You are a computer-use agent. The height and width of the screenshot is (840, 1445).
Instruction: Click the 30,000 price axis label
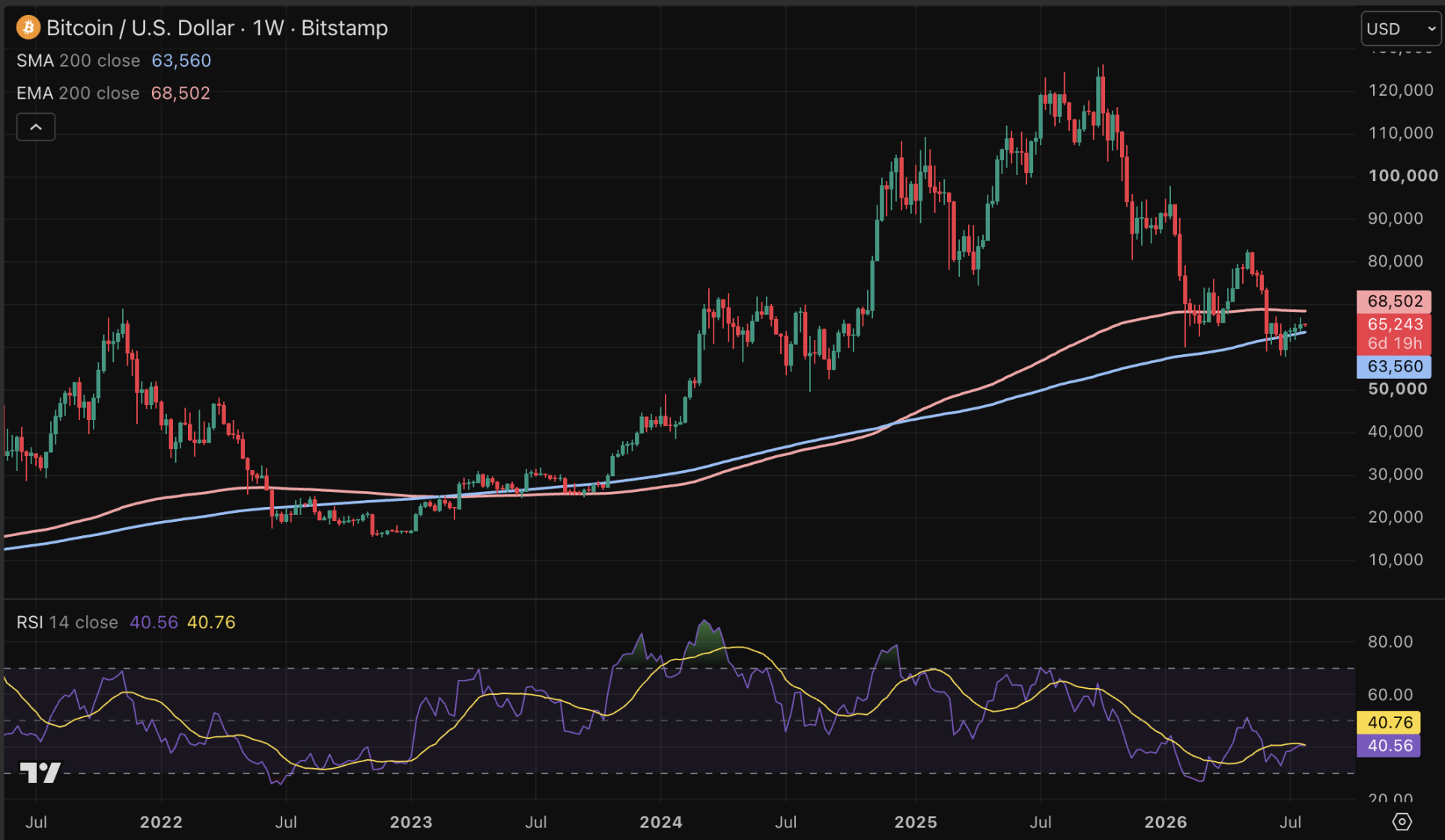coord(1396,474)
